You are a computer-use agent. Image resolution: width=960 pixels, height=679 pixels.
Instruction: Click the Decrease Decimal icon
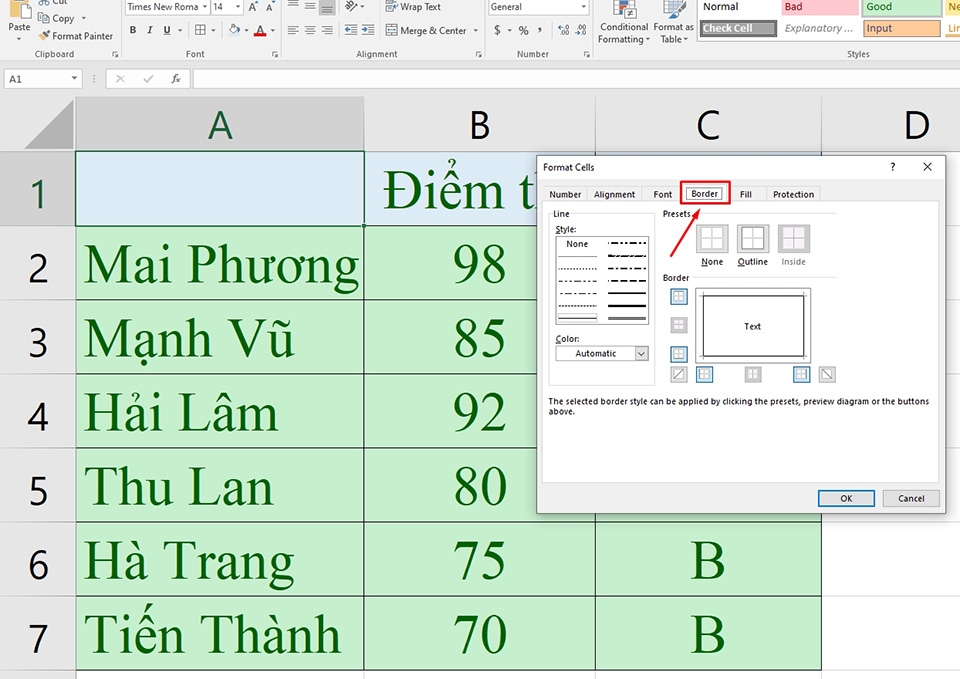[x=581, y=29]
